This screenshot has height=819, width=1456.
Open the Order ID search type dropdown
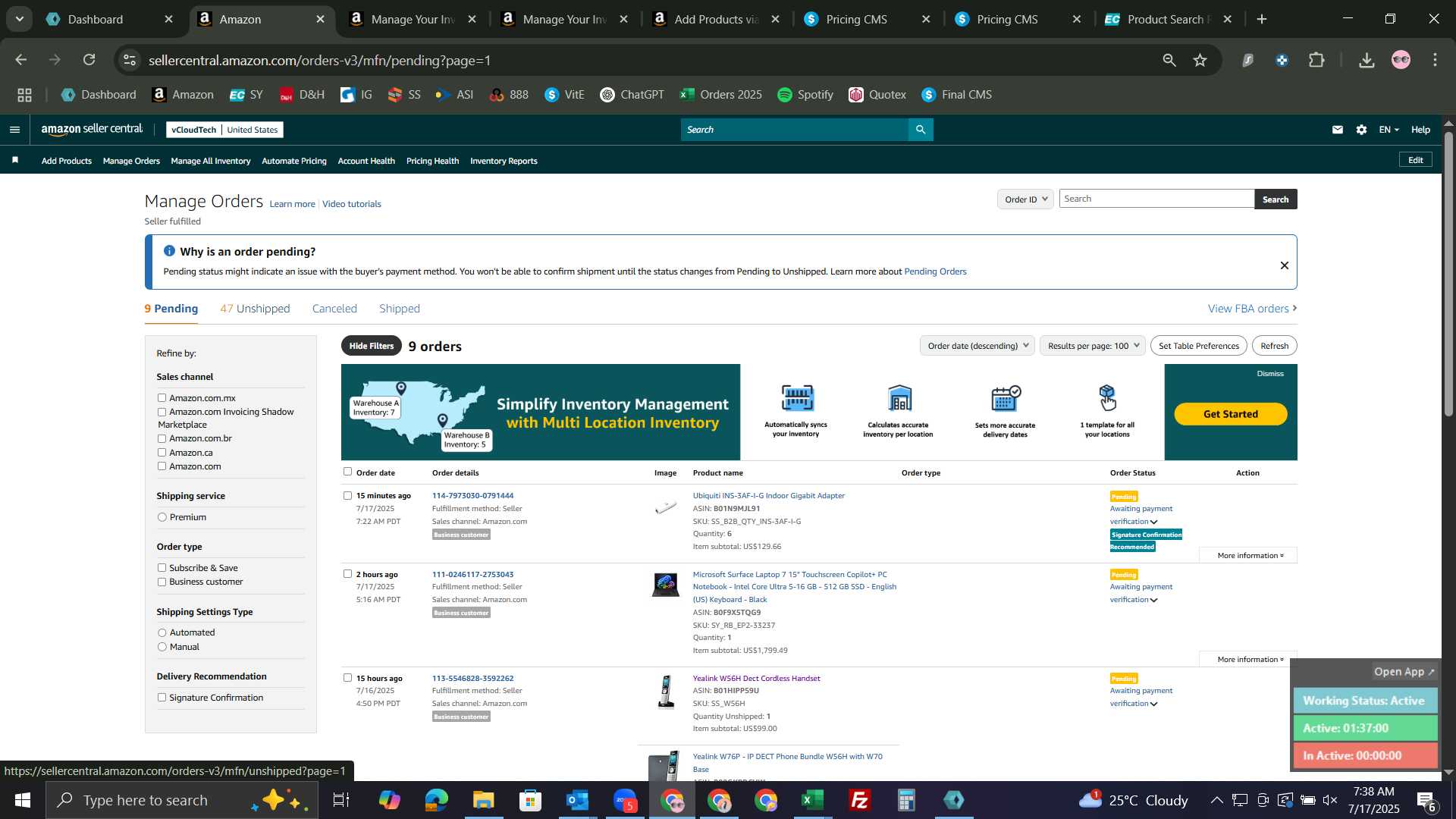point(1025,199)
